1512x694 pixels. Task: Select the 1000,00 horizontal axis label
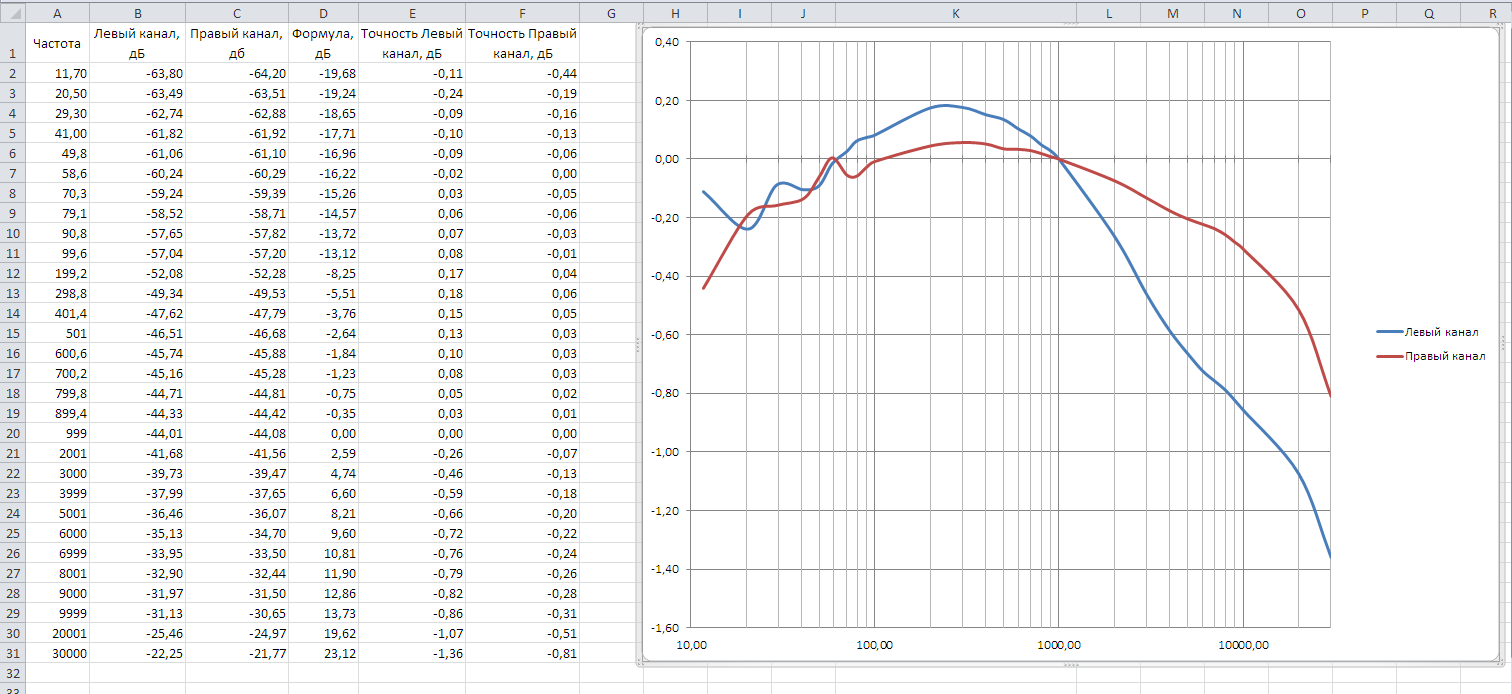pos(1058,644)
